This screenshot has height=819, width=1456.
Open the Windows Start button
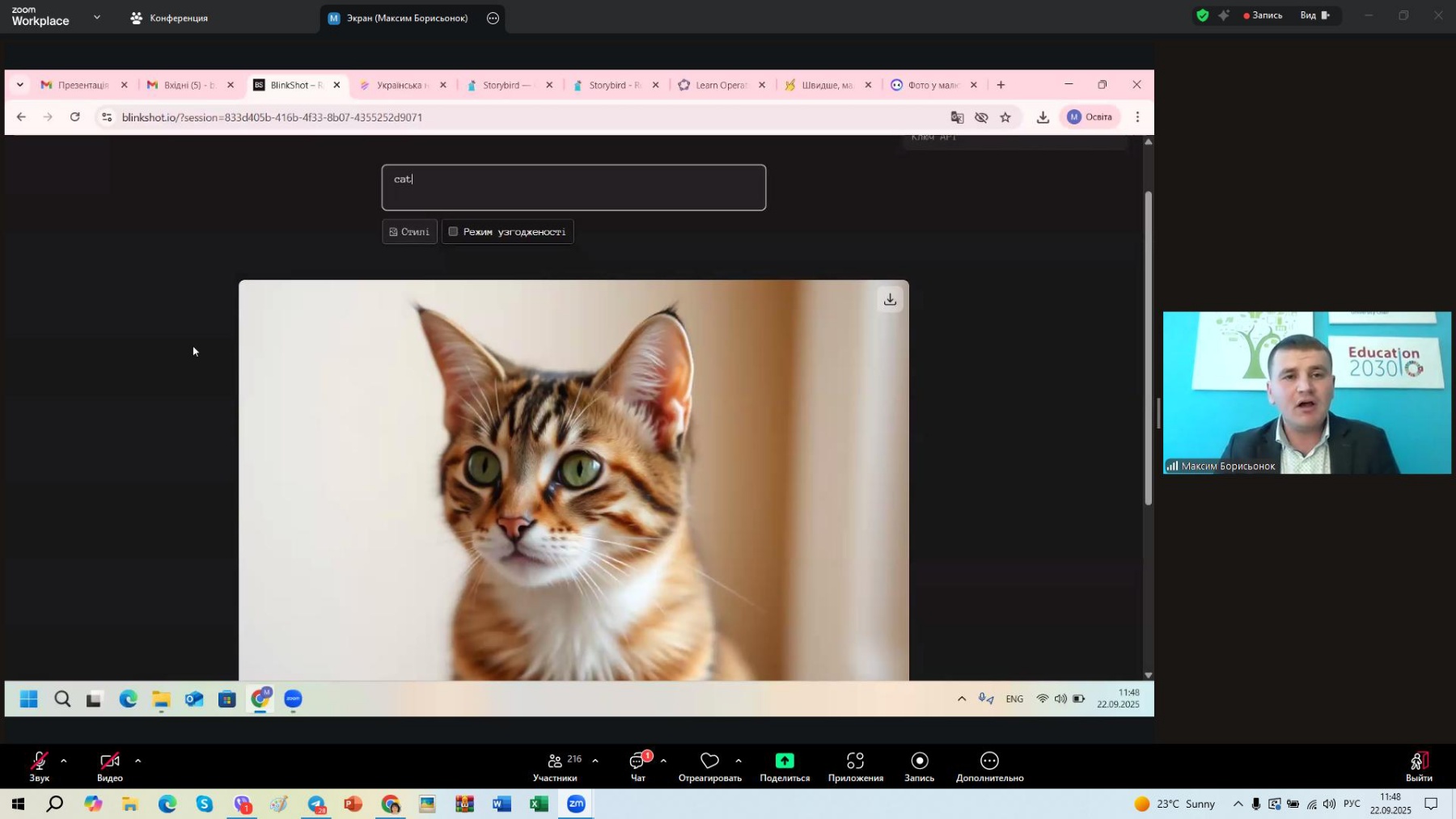point(17,804)
